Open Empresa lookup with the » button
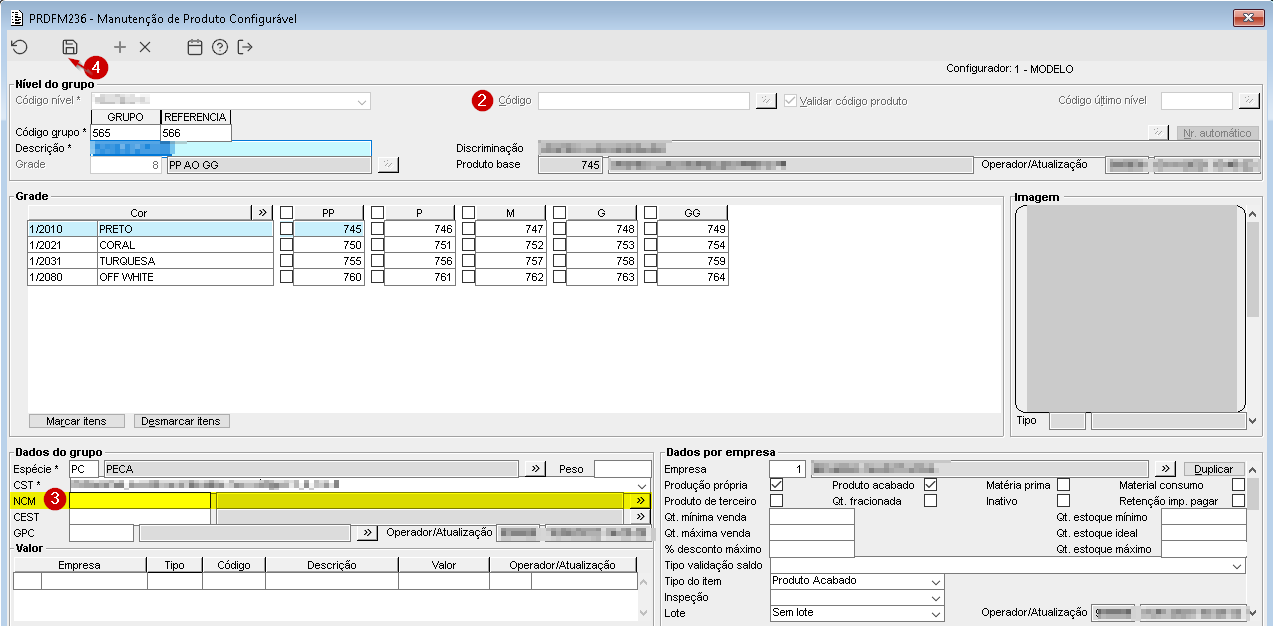 tap(1165, 469)
